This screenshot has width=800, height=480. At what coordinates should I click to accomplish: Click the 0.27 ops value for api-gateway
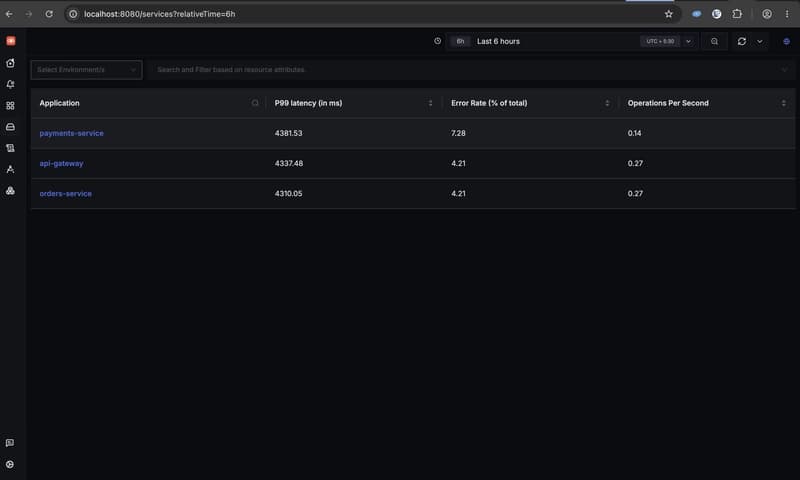tap(635, 163)
